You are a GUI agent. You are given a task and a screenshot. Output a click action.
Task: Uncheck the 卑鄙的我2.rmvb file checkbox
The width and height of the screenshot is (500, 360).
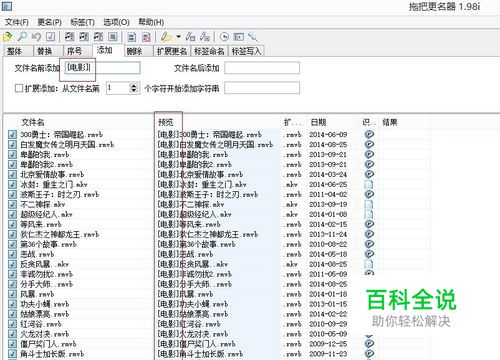pos(12,165)
